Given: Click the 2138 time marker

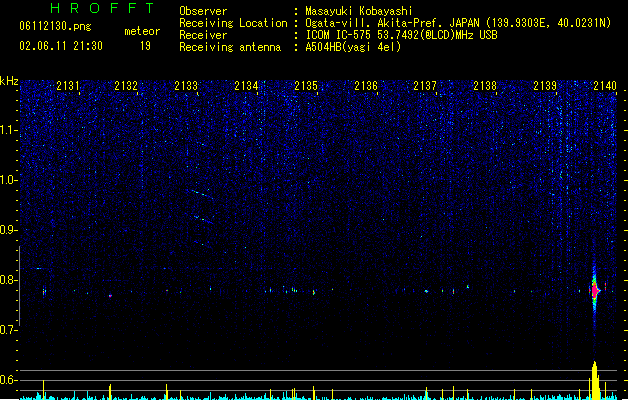Looking at the screenshot, I should point(485,86).
